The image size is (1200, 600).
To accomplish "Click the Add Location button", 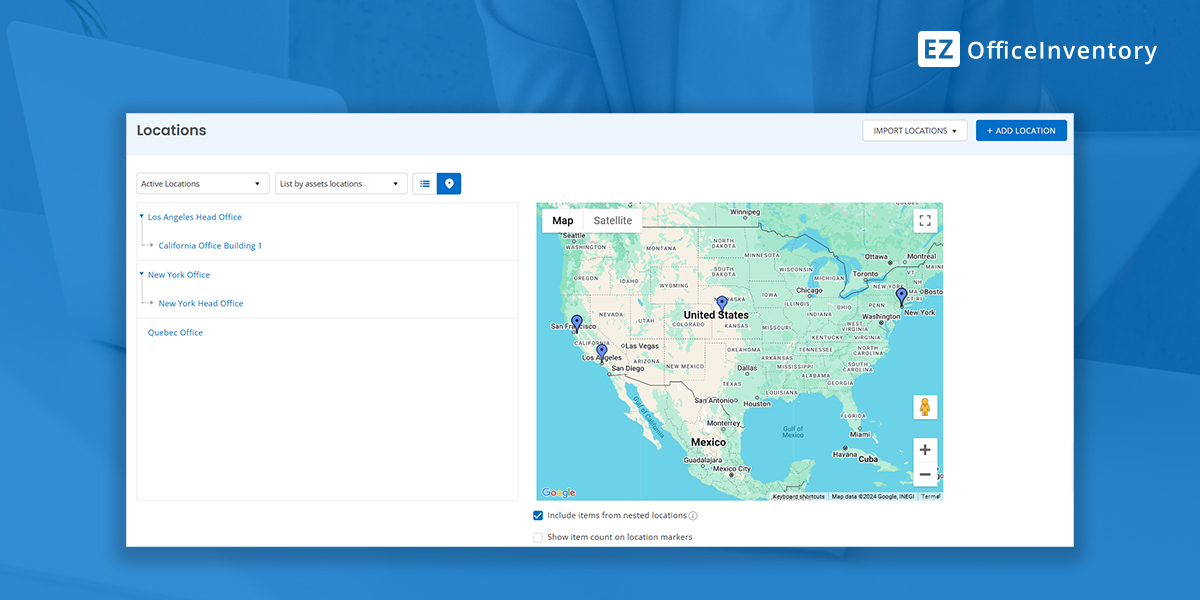I will pos(1021,131).
